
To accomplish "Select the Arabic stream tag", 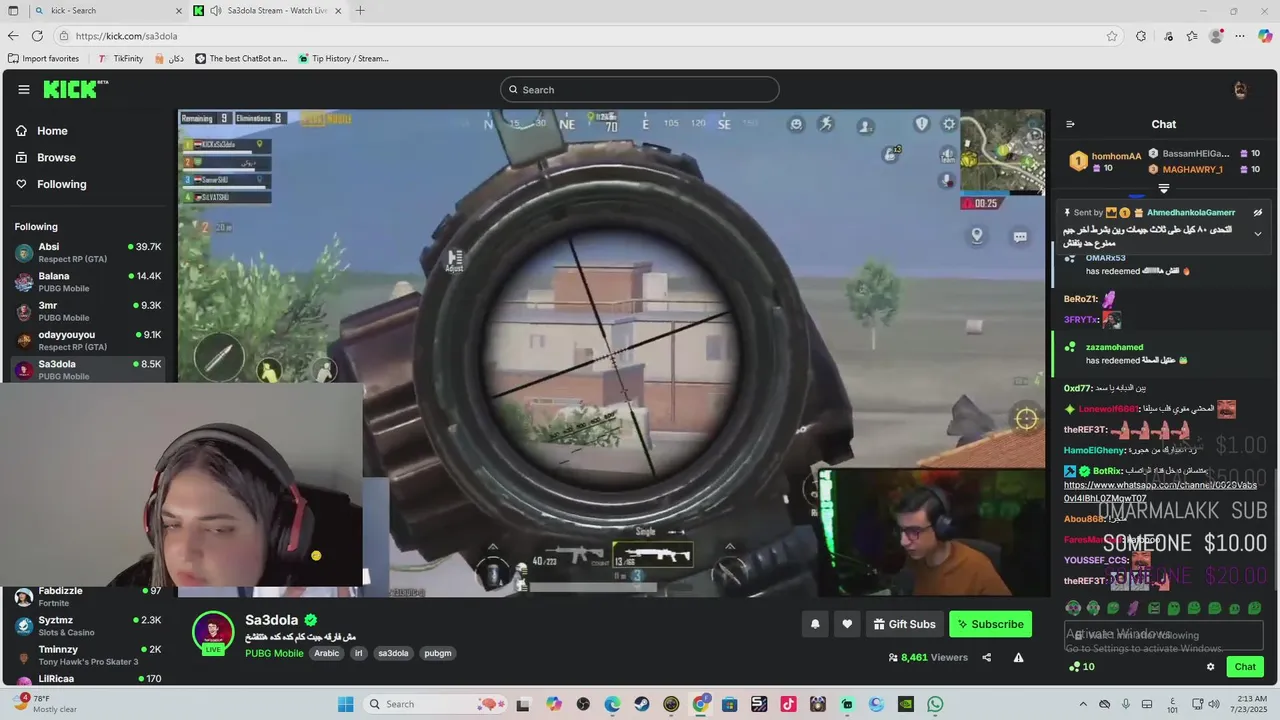I will [x=327, y=653].
